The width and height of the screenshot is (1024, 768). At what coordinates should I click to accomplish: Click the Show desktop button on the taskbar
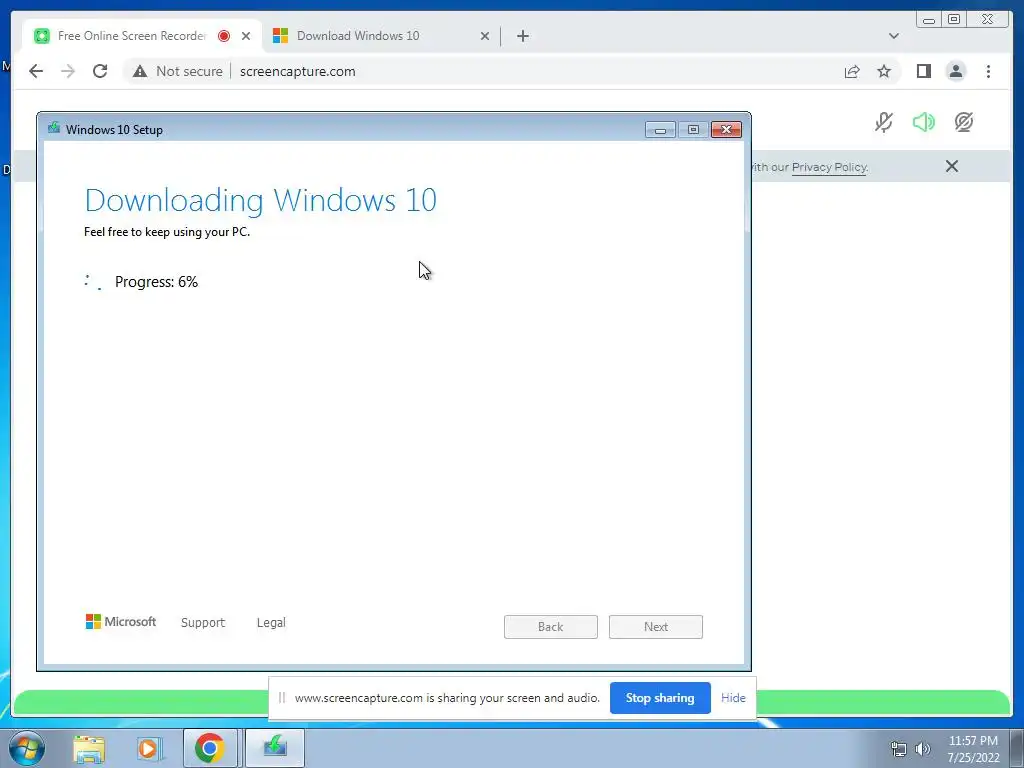coord(1017,748)
